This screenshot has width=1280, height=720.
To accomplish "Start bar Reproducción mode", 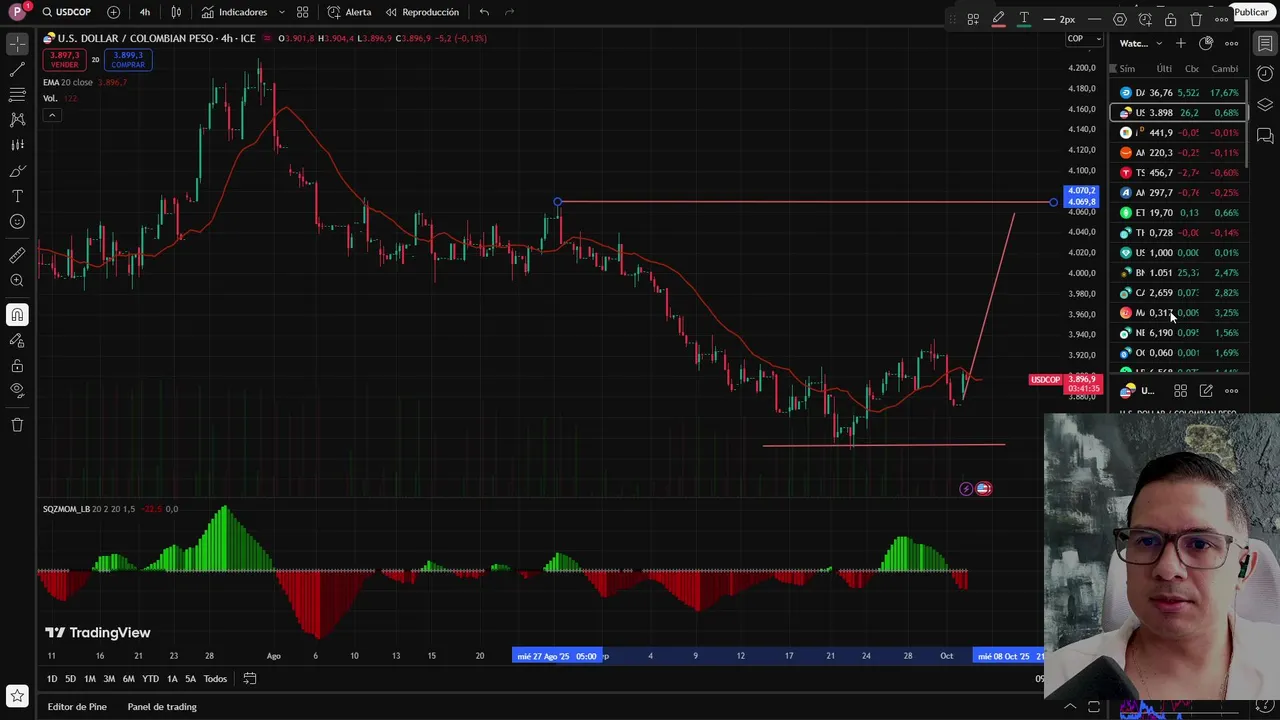I will (422, 12).
